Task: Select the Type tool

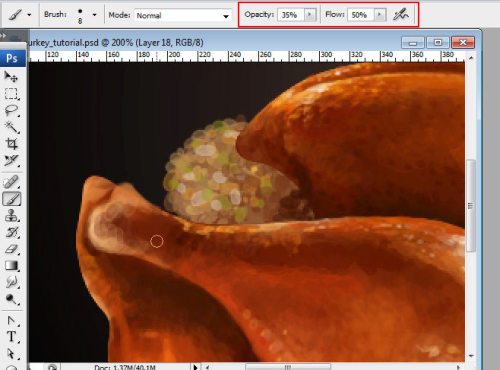Action: pos(11,337)
